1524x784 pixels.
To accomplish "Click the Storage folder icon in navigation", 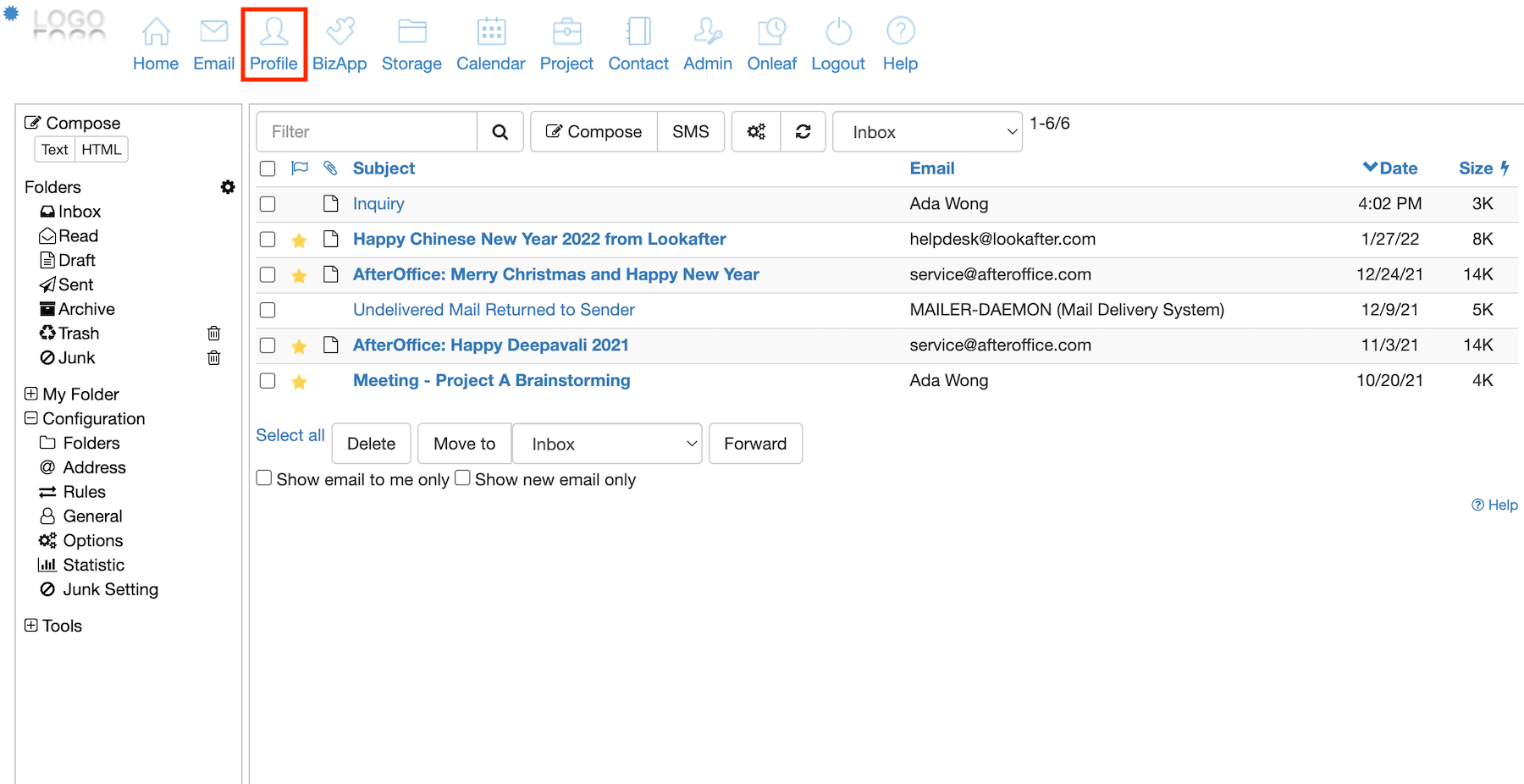I will 411,32.
